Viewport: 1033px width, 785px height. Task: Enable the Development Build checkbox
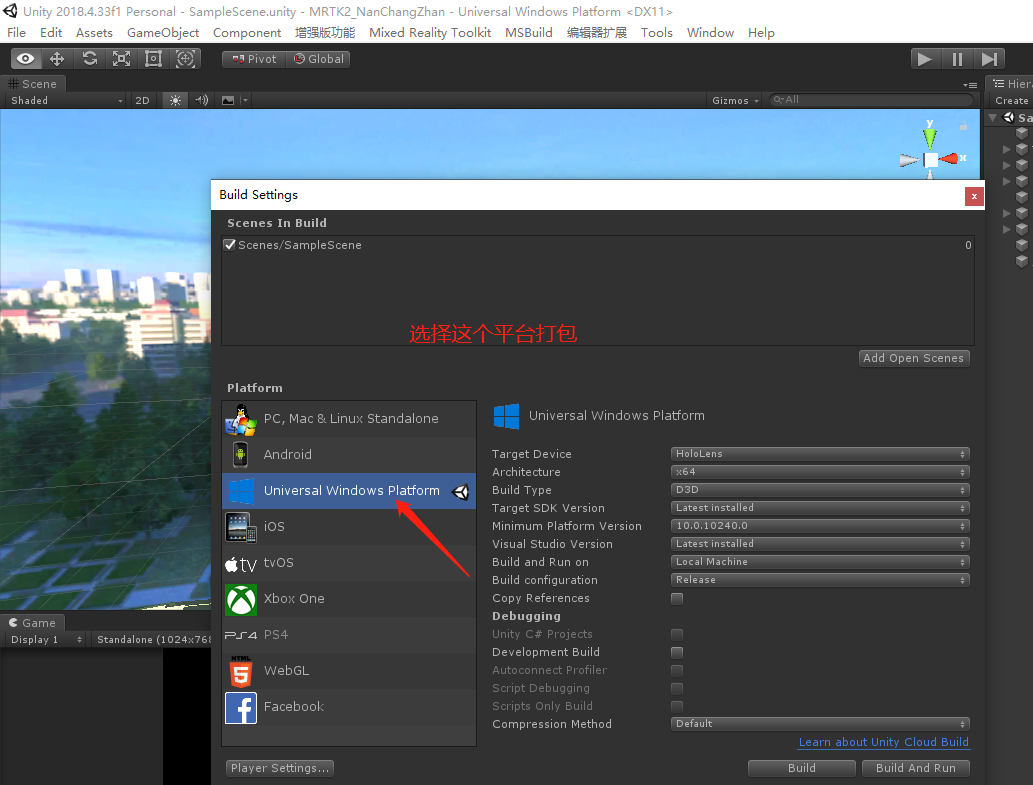(677, 652)
